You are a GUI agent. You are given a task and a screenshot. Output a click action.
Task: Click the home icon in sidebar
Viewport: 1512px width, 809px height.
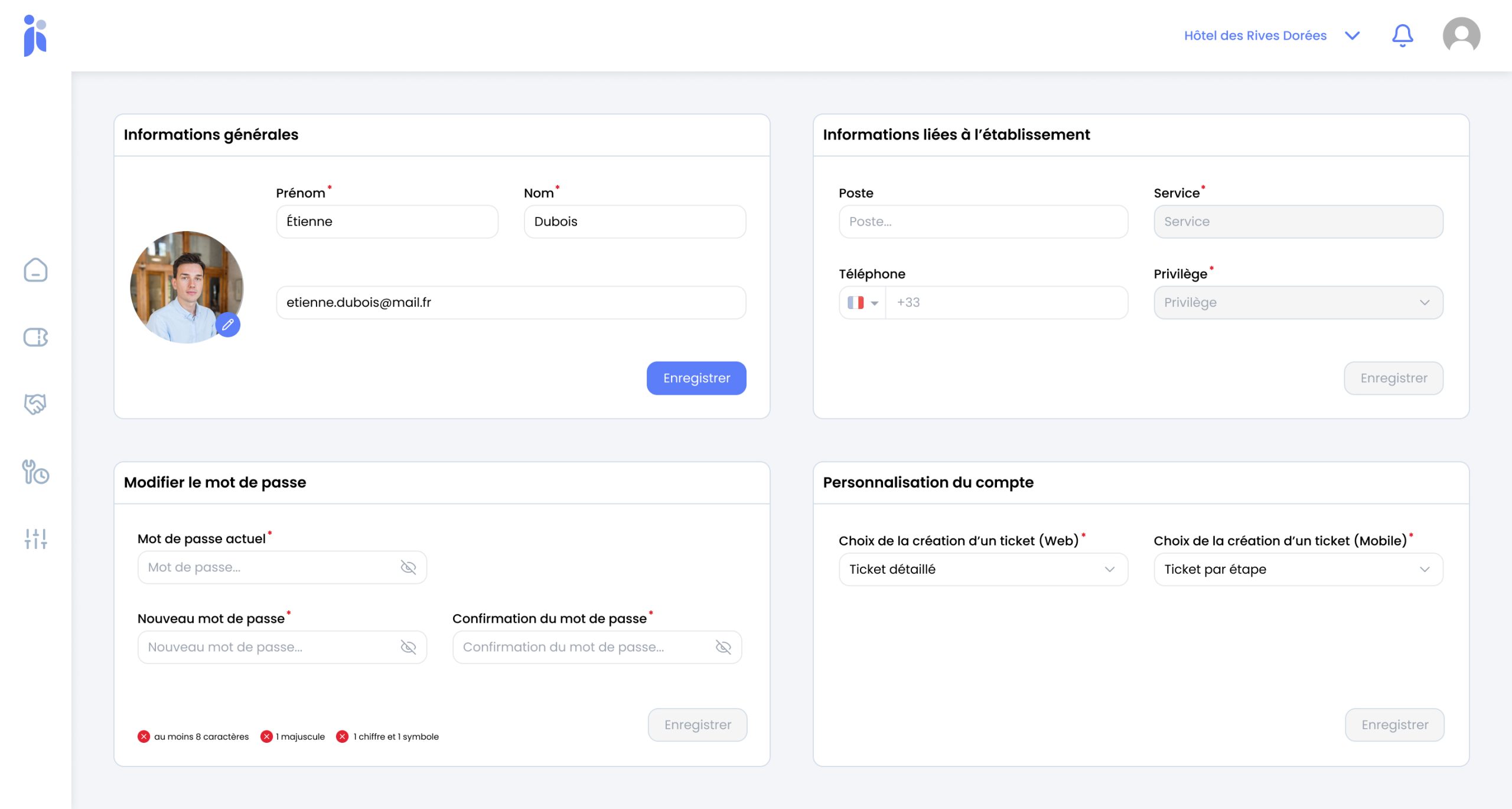click(x=35, y=270)
